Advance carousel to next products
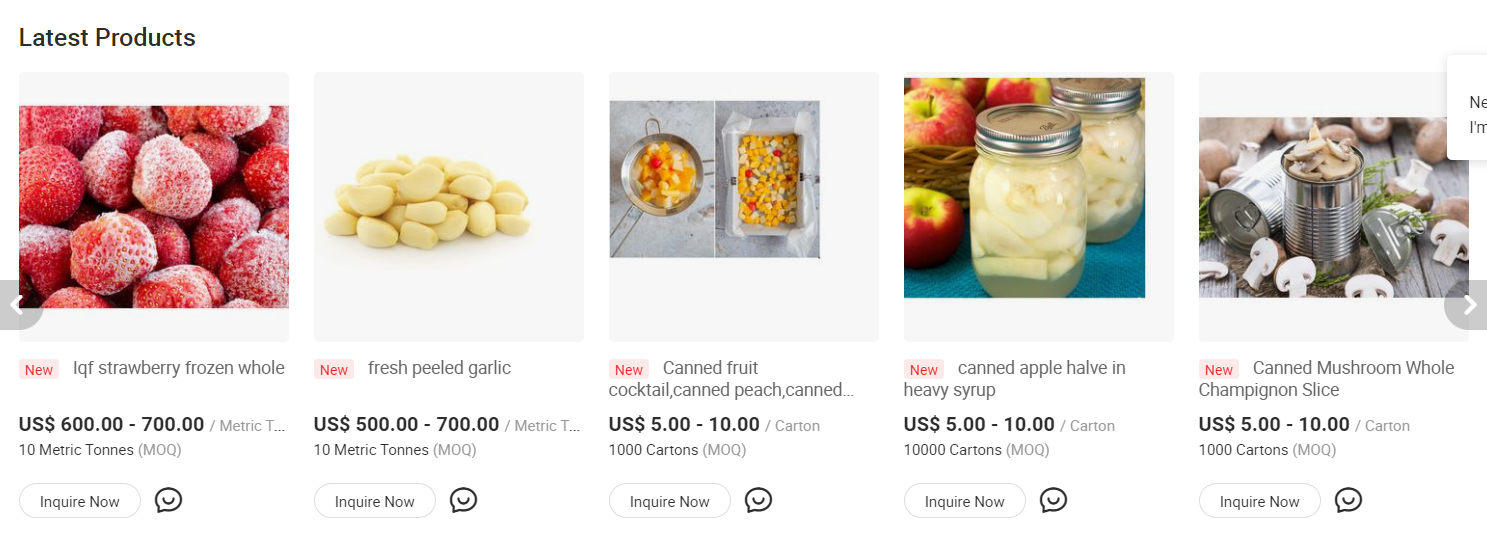The image size is (1487, 547). 1468,305
